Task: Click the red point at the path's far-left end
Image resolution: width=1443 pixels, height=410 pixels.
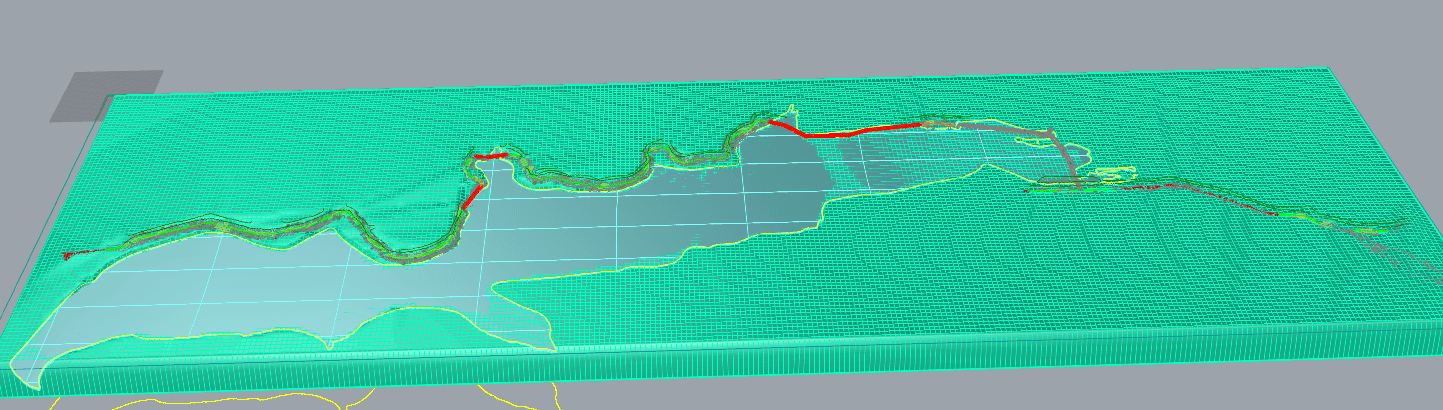Action: pos(67,256)
